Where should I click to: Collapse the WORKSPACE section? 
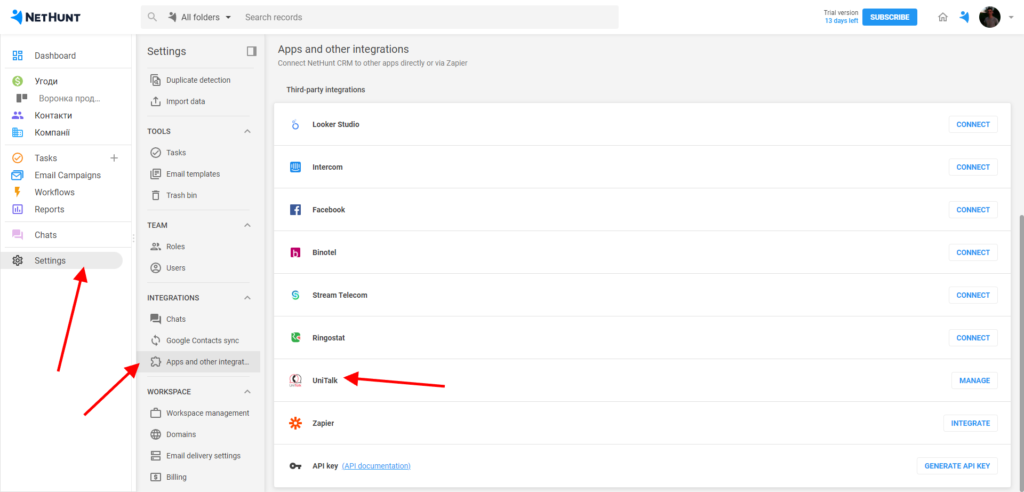(248, 391)
